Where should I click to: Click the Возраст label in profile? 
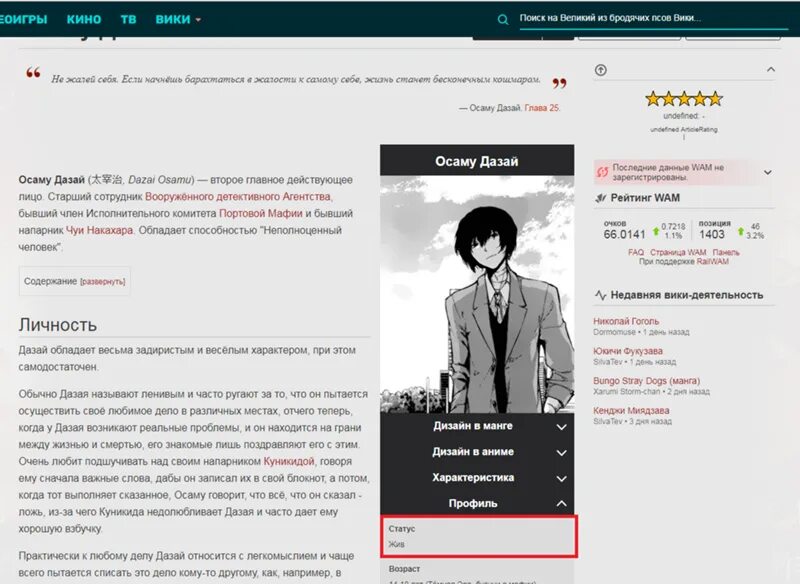tap(404, 569)
